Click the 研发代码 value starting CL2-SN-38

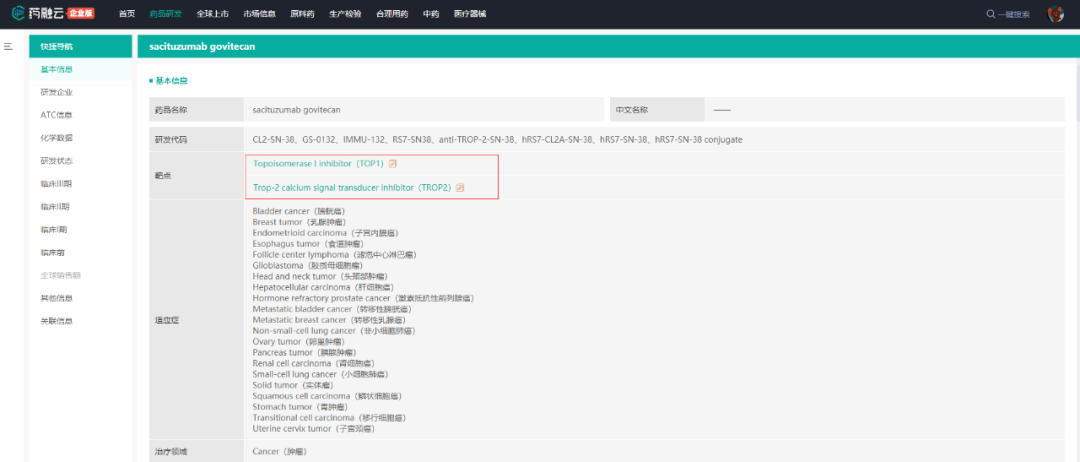point(497,140)
